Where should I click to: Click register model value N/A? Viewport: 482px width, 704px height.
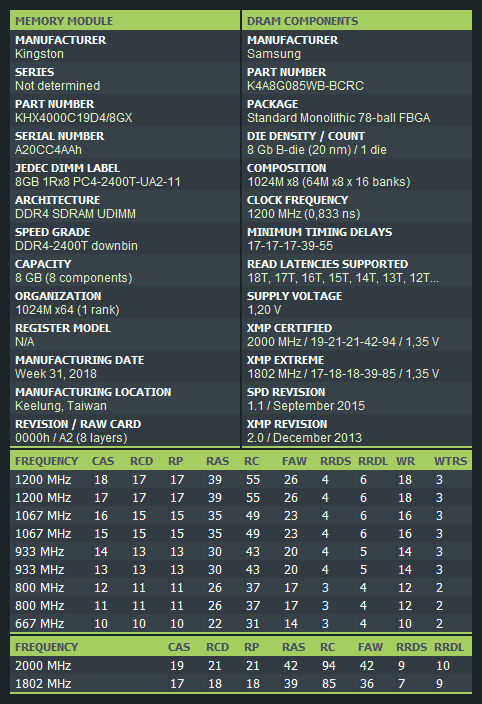coord(25,342)
